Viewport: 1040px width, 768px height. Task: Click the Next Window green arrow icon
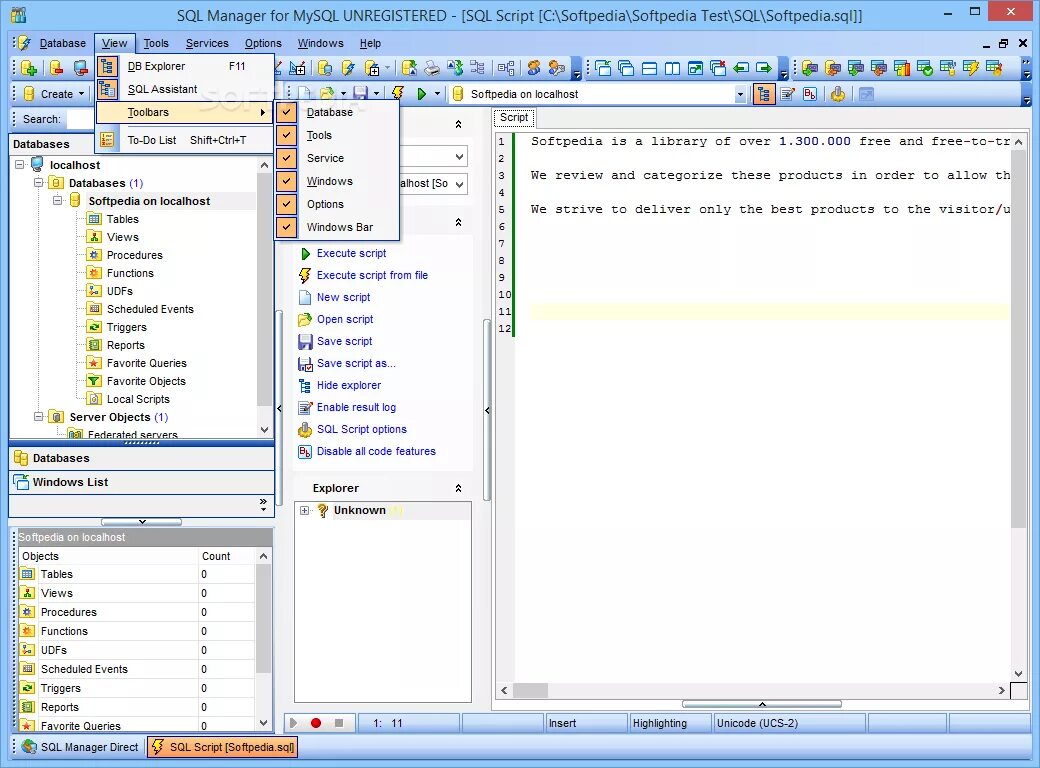point(764,68)
